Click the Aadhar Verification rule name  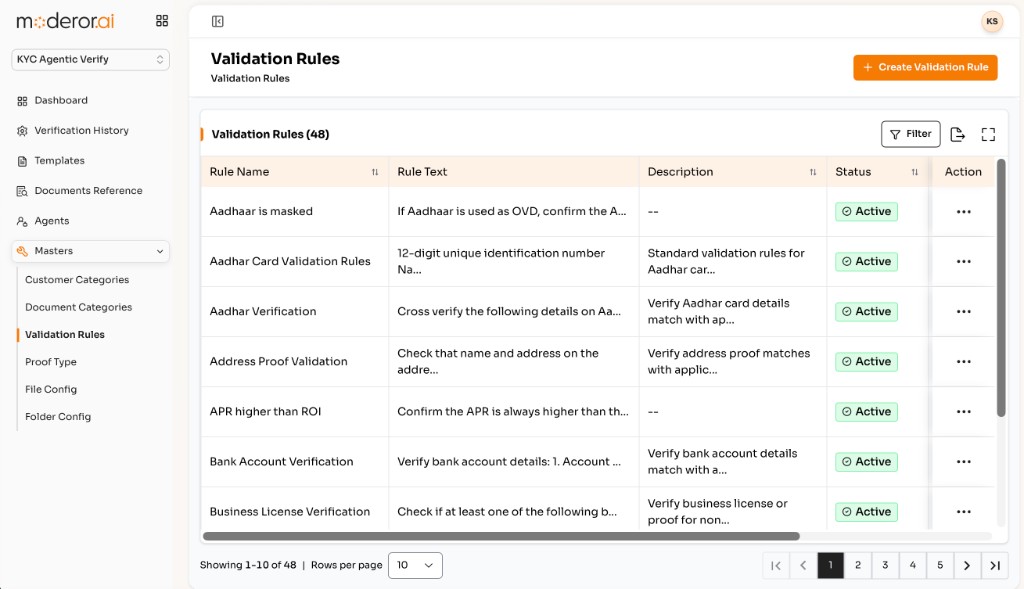tap(263, 311)
